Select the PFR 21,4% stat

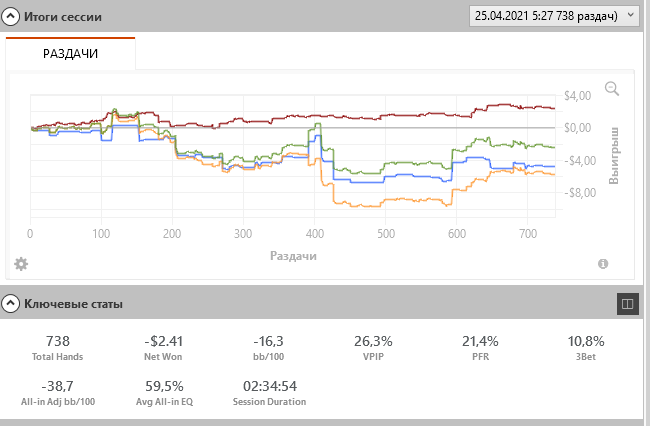(x=480, y=348)
